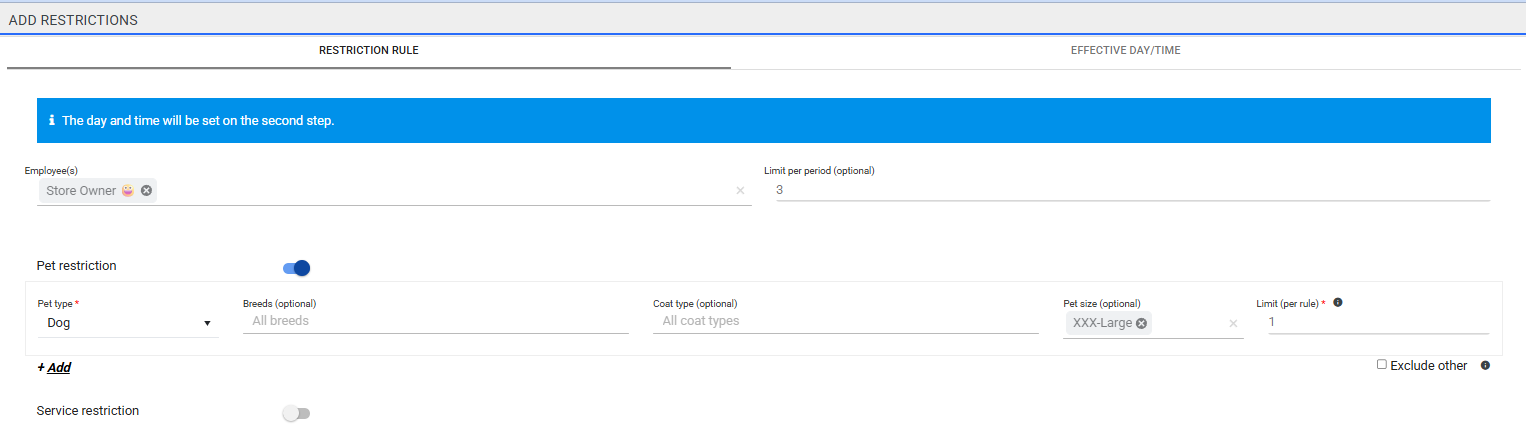Click the XXX-Large pet size chip

1102,323
